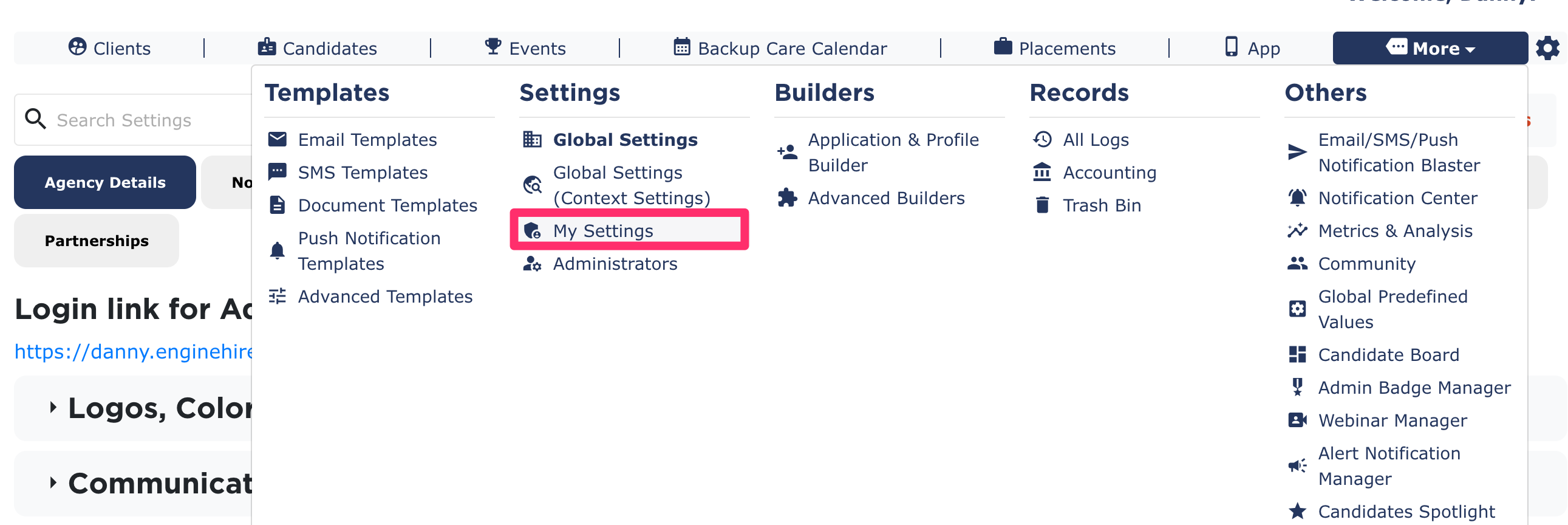This screenshot has width=1568, height=525.
Task: Click the Trash Bin icon under Records
Action: pos(1042,205)
